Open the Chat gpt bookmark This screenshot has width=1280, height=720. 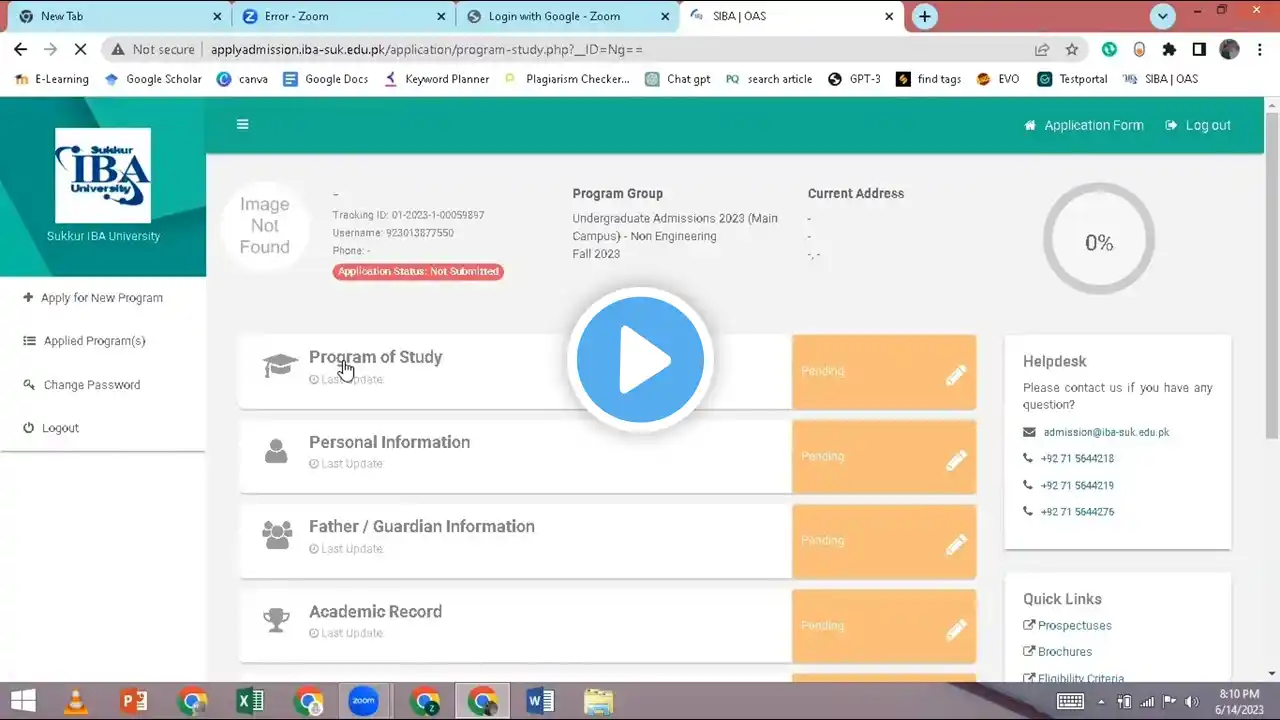point(678,79)
